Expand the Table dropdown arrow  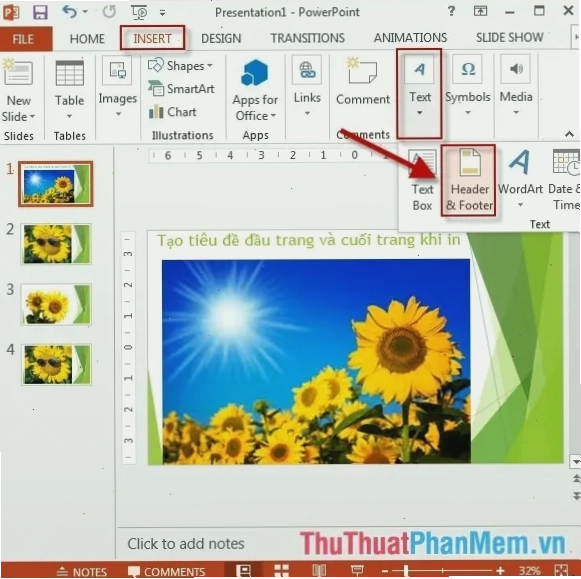coord(69,117)
